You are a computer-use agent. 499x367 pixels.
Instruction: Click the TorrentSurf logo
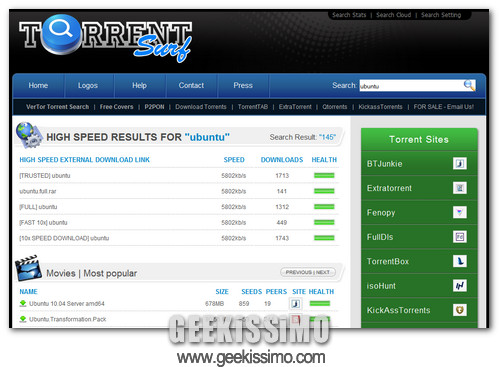coord(105,37)
